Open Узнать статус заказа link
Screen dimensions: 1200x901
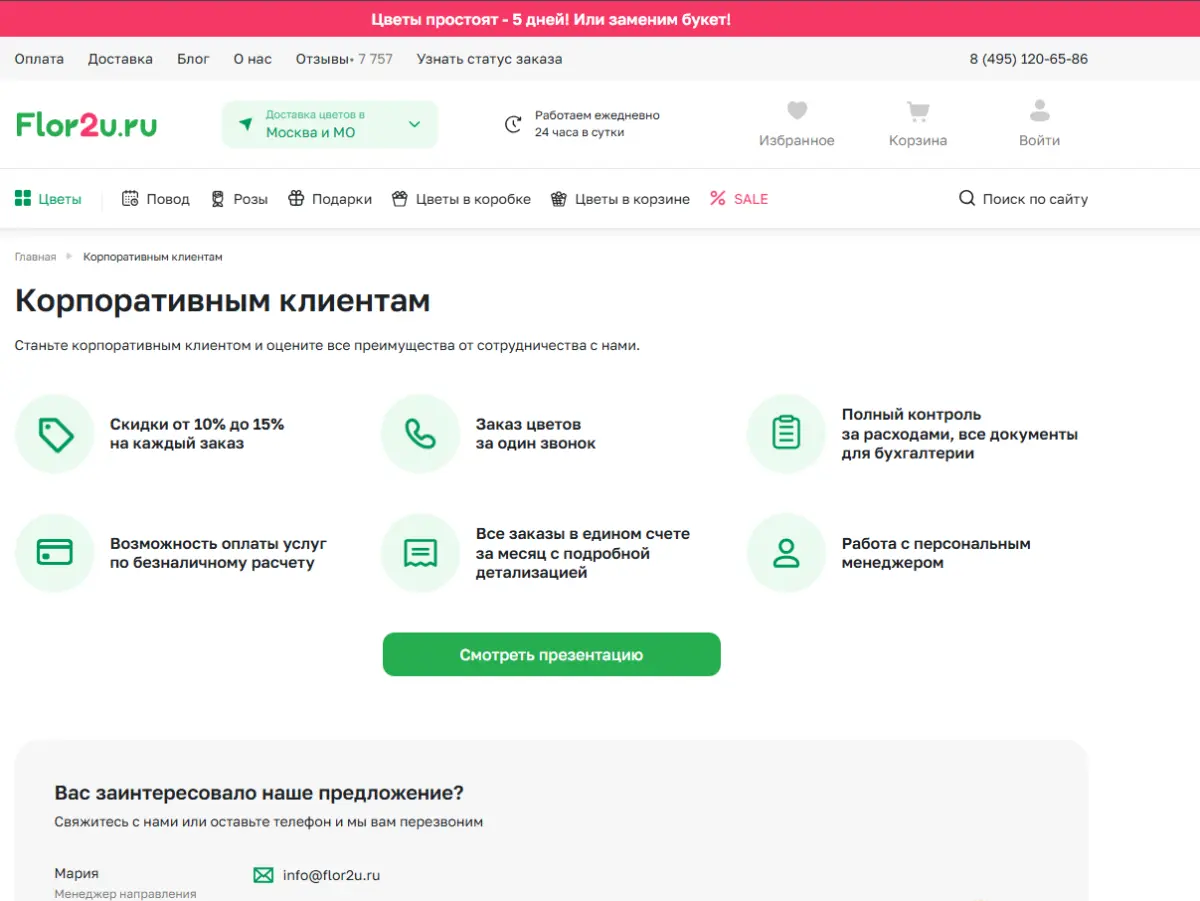coord(489,59)
